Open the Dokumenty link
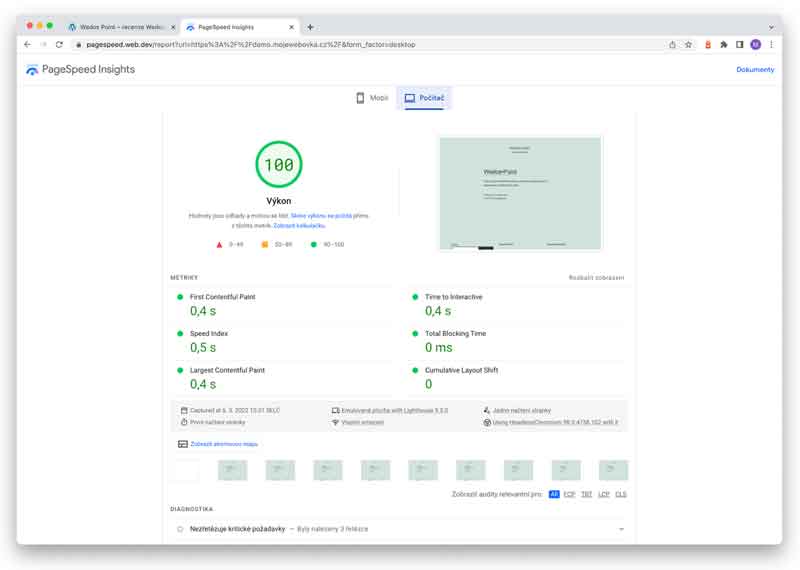 tap(755, 70)
